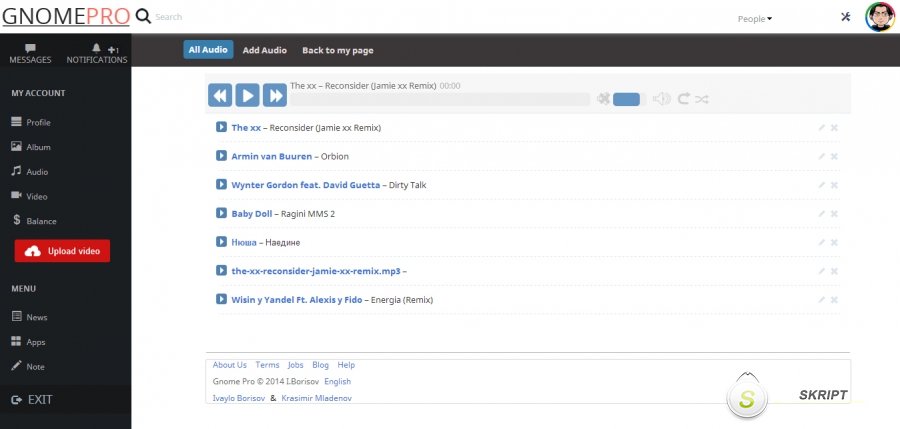Go to previous track in player

coord(220,95)
